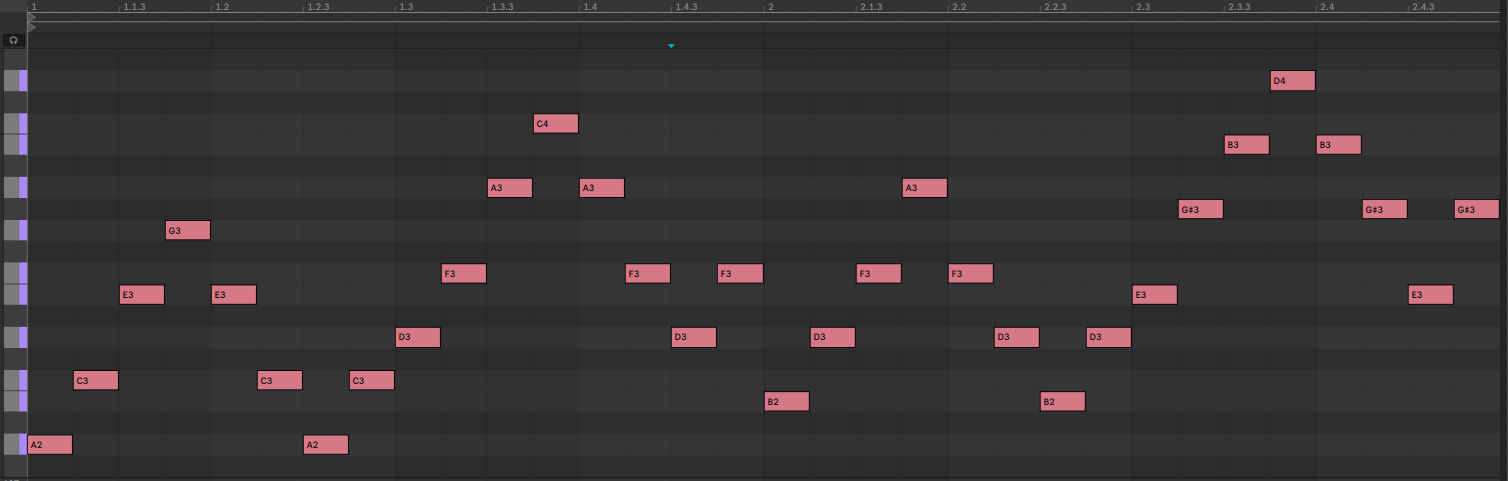Click ruler position 2.3.3
The width and height of the screenshot is (1508, 481).
tap(1238, 7)
